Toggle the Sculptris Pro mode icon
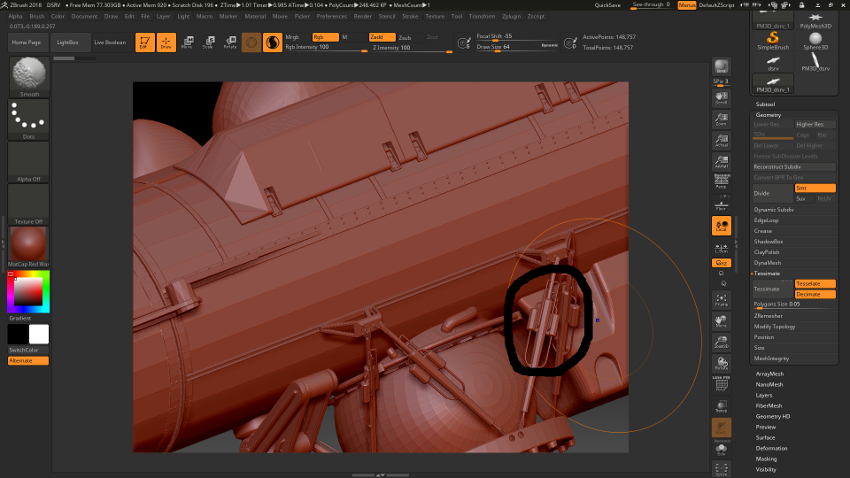The width and height of the screenshot is (850, 478). click(x=272, y=42)
